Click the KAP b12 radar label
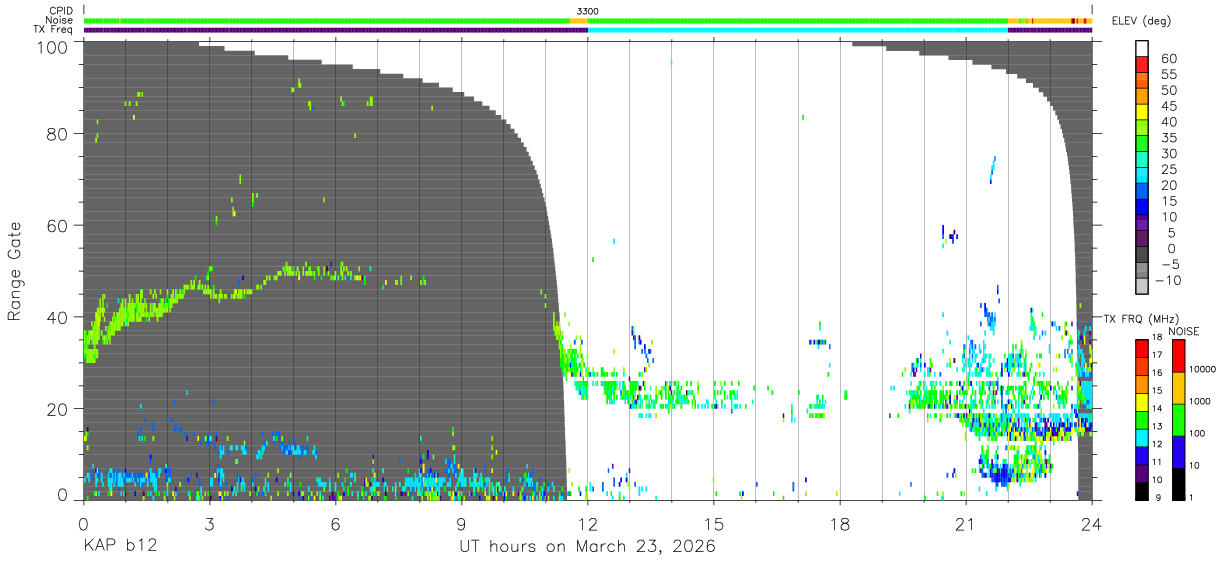Viewport: 1228px width, 567px height. click(119, 547)
